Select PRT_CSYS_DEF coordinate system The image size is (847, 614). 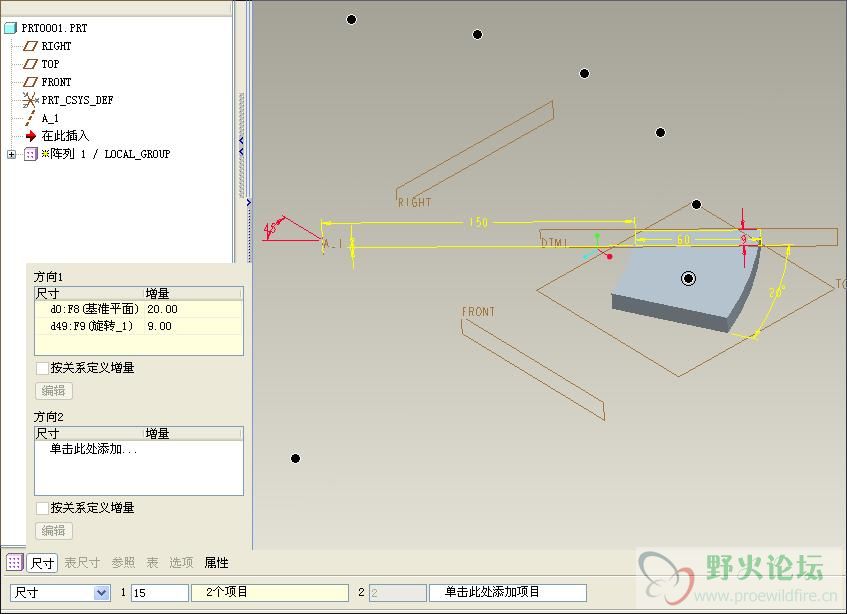tap(77, 100)
